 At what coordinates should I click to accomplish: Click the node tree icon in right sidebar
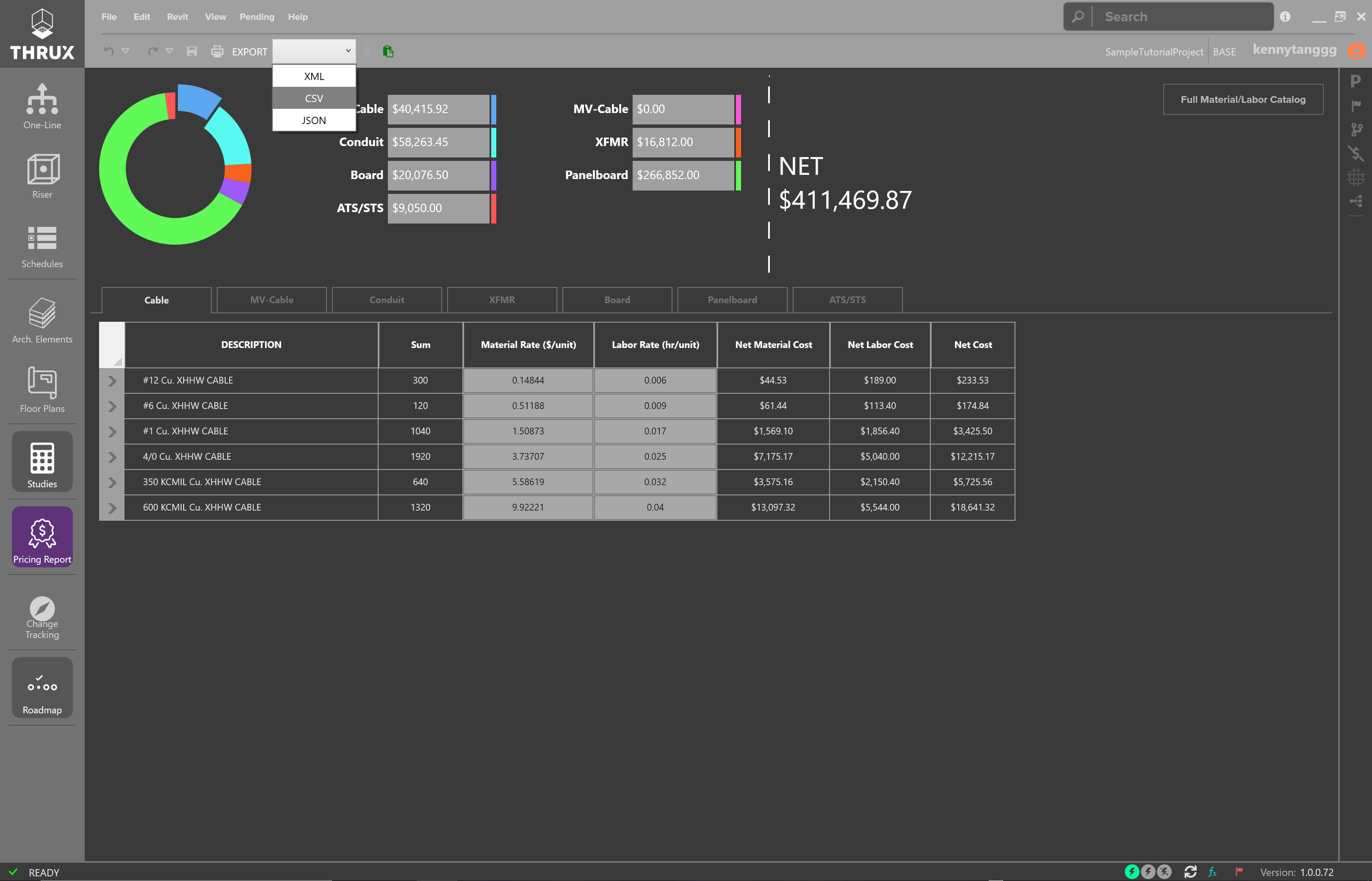(x=1355, y=201)
